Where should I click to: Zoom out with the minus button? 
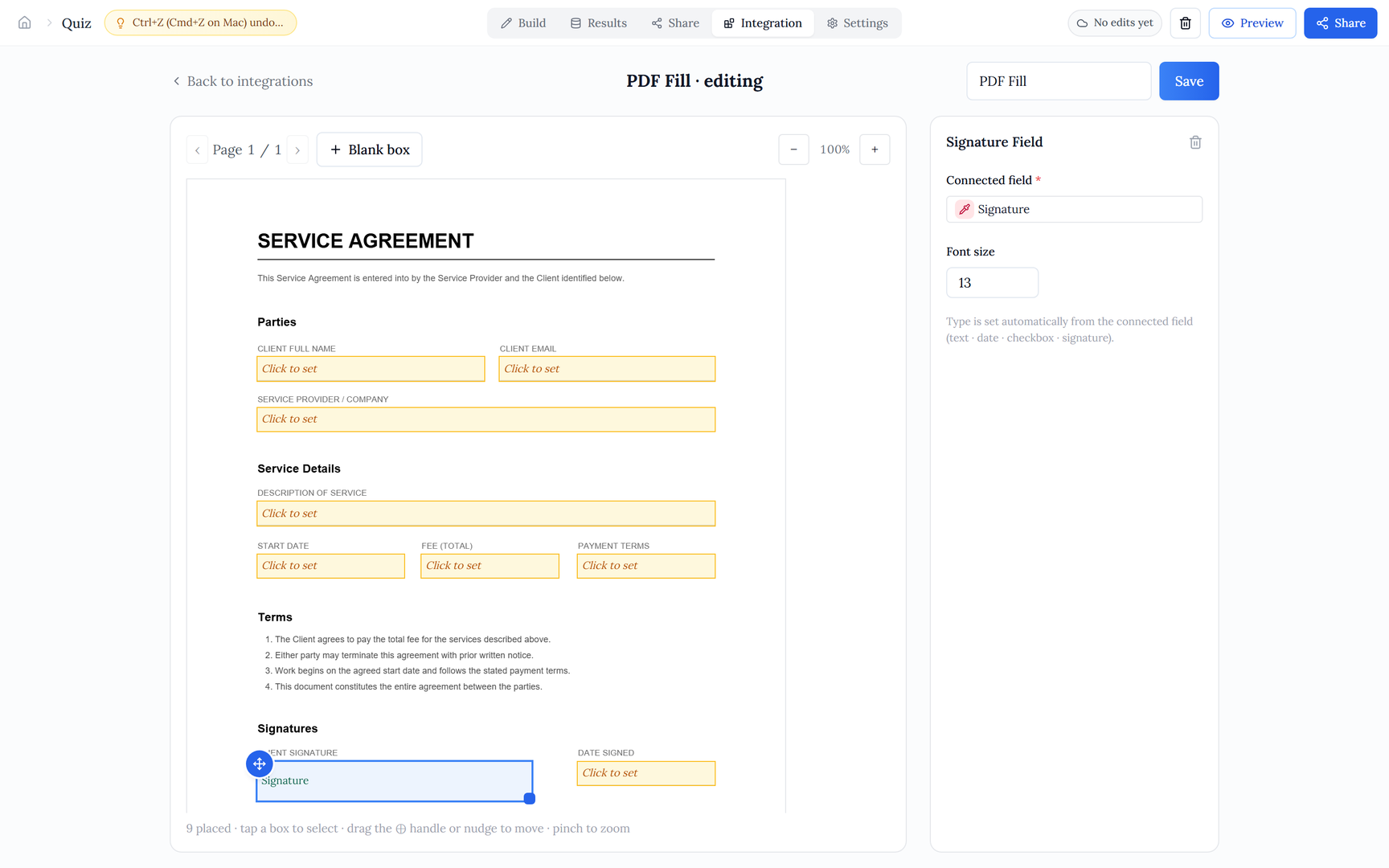pos(793,149)
